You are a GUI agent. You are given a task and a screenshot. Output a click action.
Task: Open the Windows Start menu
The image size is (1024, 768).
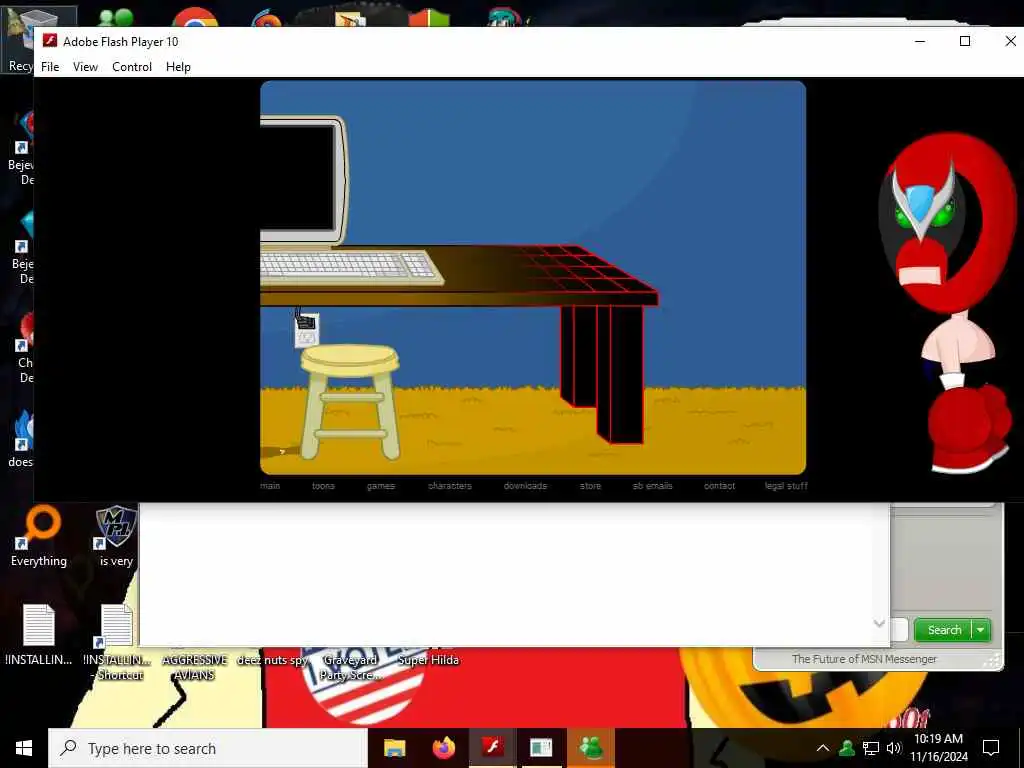[24, 748]
